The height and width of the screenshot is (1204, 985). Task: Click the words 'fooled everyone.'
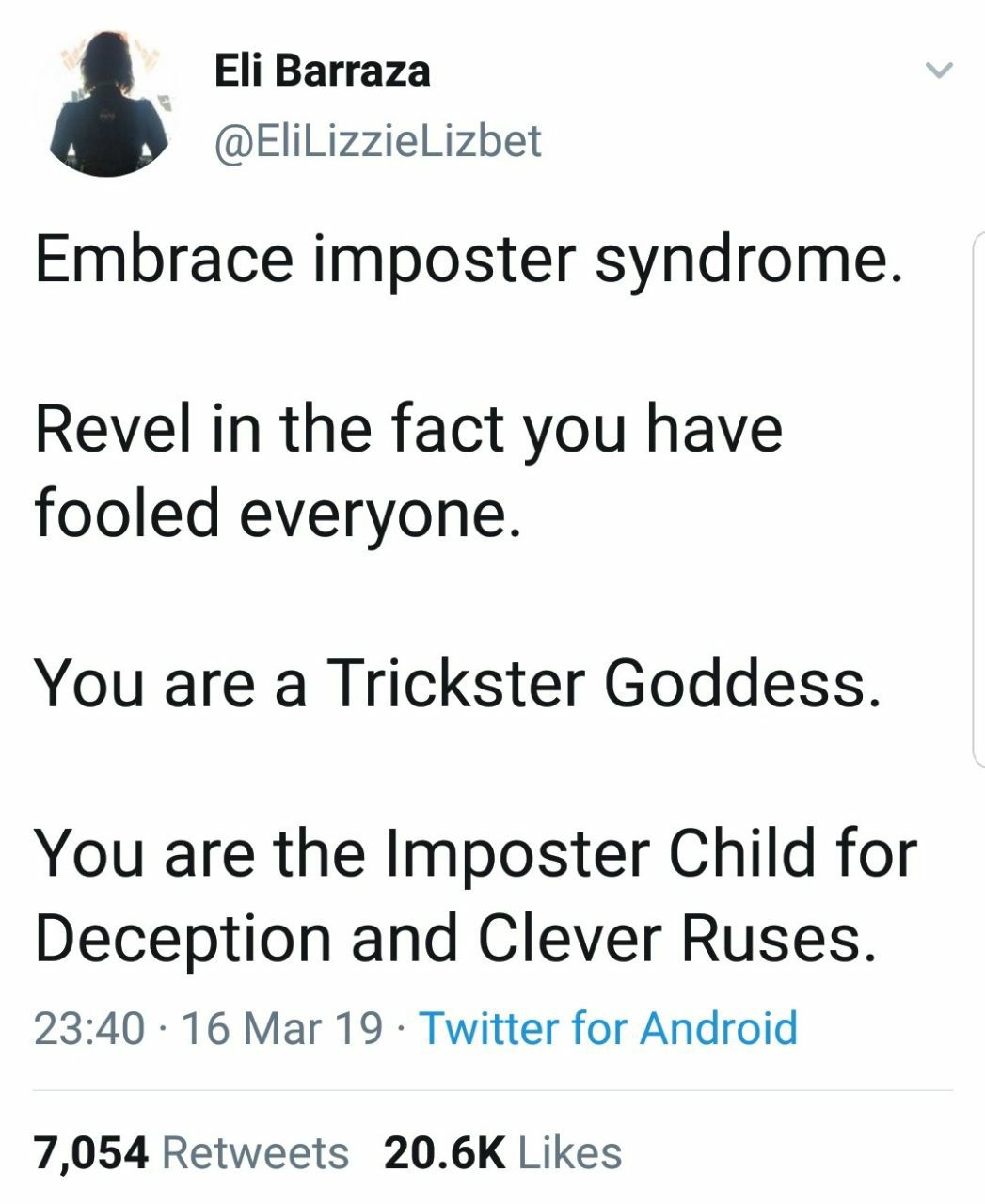(277, 515)
